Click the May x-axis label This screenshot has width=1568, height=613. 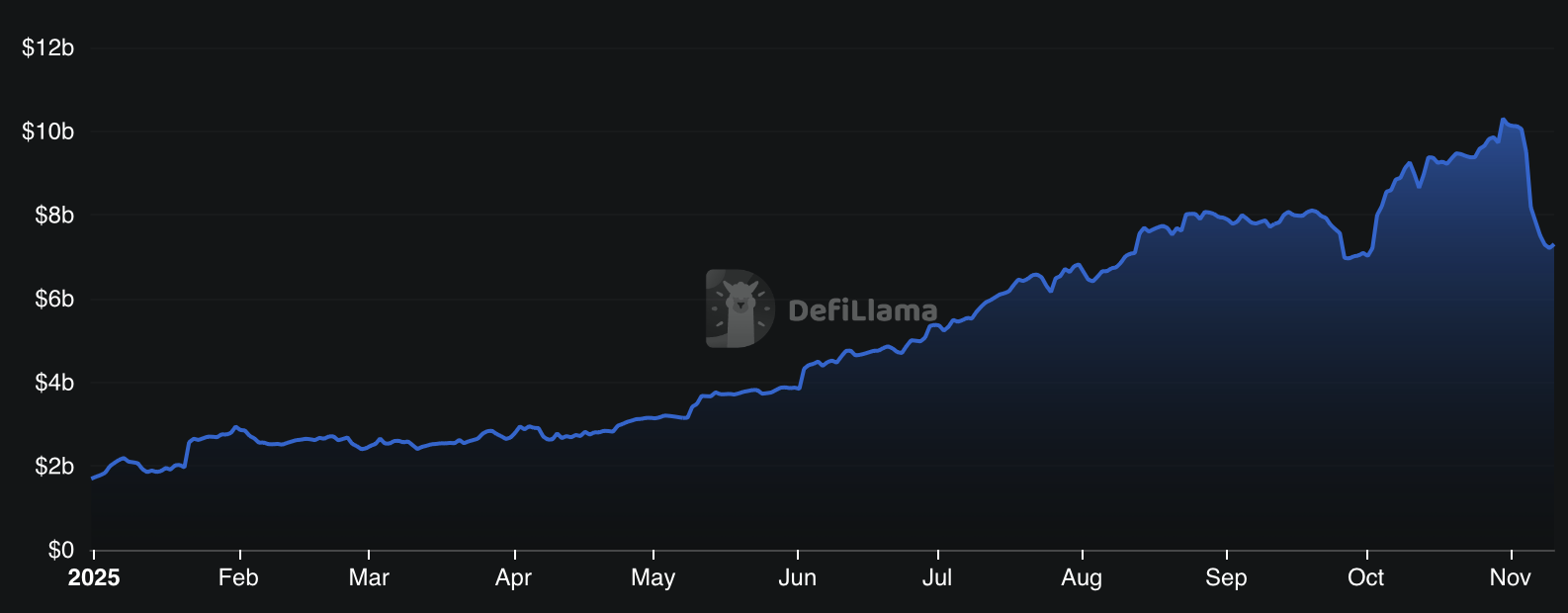click(653, 578)
